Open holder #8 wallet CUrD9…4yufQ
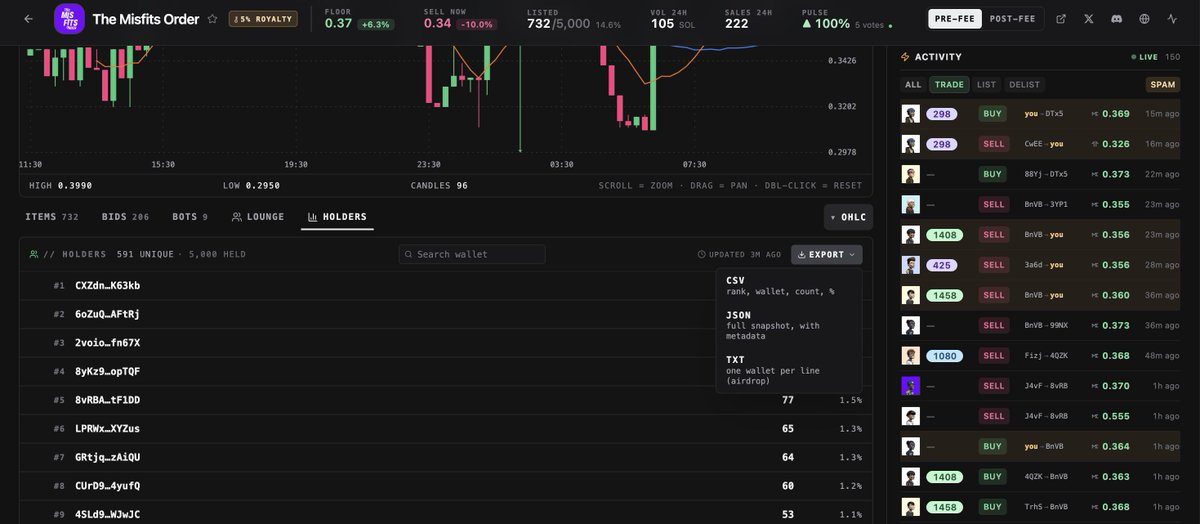 click(x=107, y=486)
